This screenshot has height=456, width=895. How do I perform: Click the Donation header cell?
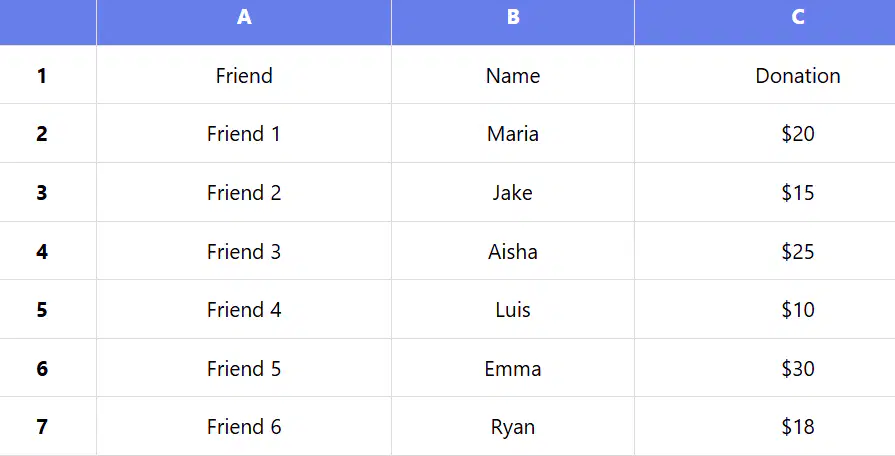[765, 75]
